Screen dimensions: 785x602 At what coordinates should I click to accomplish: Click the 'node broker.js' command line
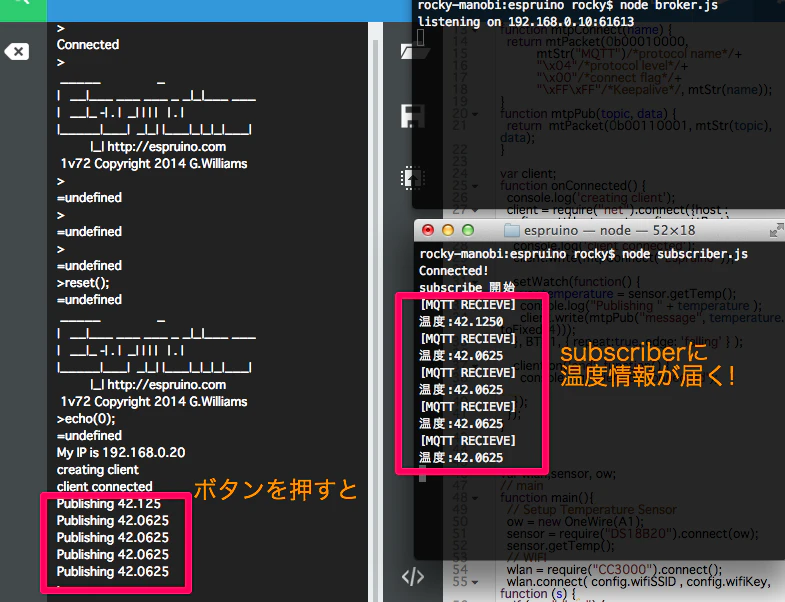click(x=568, y=6)
